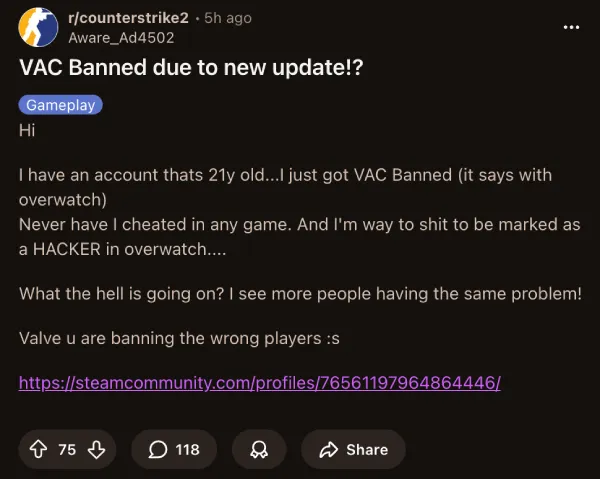Click the 5h ago timestamp
Viewport: 600px width, 479px height.
[x=228, y=18]
